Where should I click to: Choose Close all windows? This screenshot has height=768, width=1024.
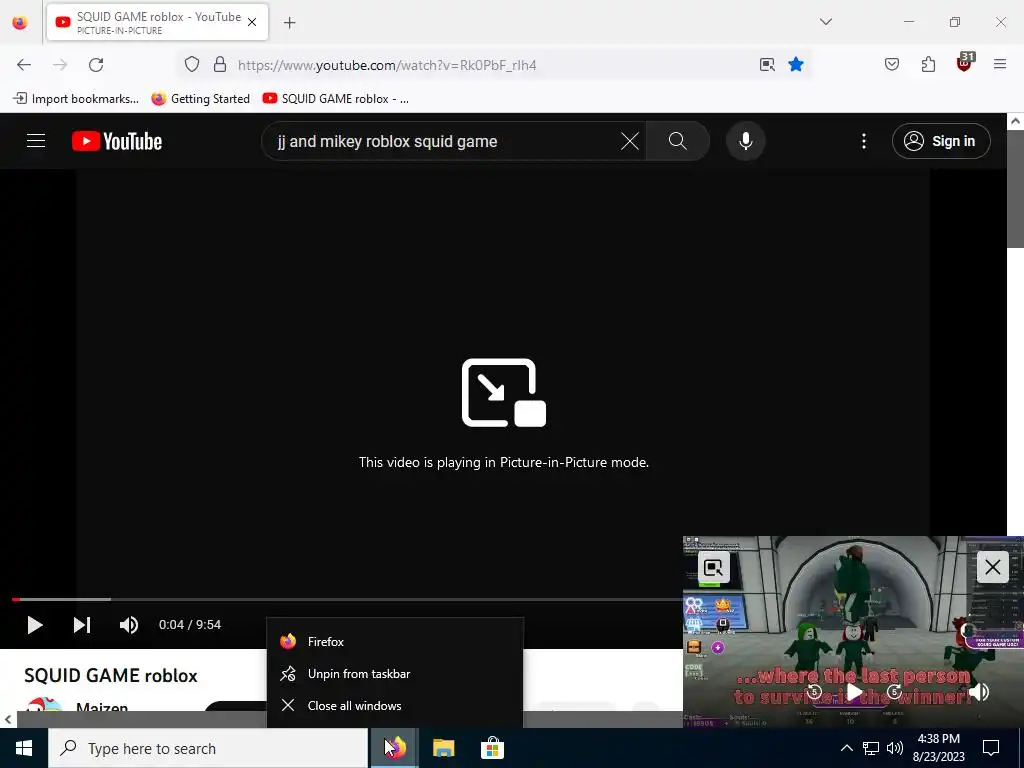tap(395, 706)
